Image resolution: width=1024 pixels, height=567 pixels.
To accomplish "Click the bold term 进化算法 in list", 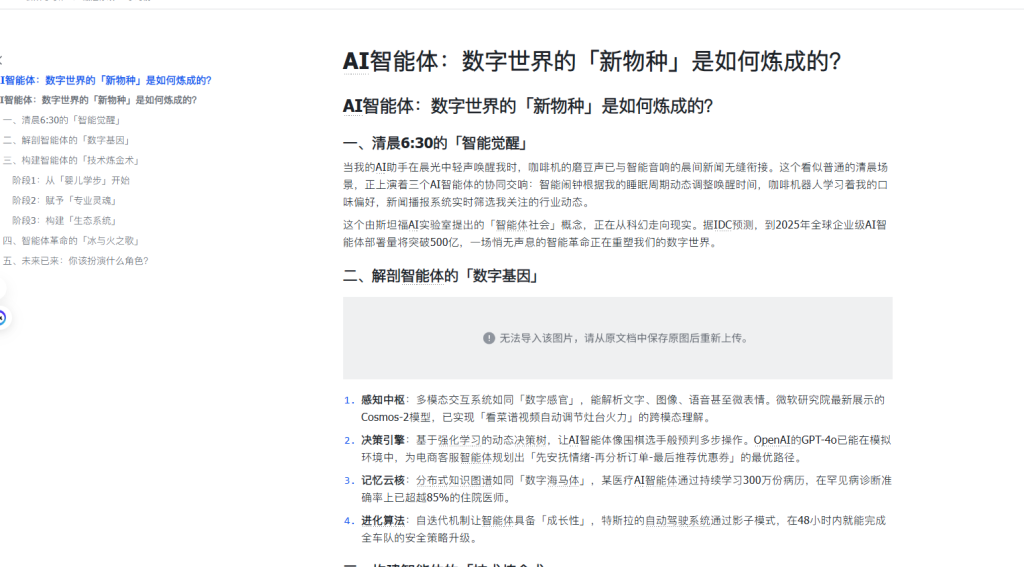I will pyautogui.click(x=383, y=521).
